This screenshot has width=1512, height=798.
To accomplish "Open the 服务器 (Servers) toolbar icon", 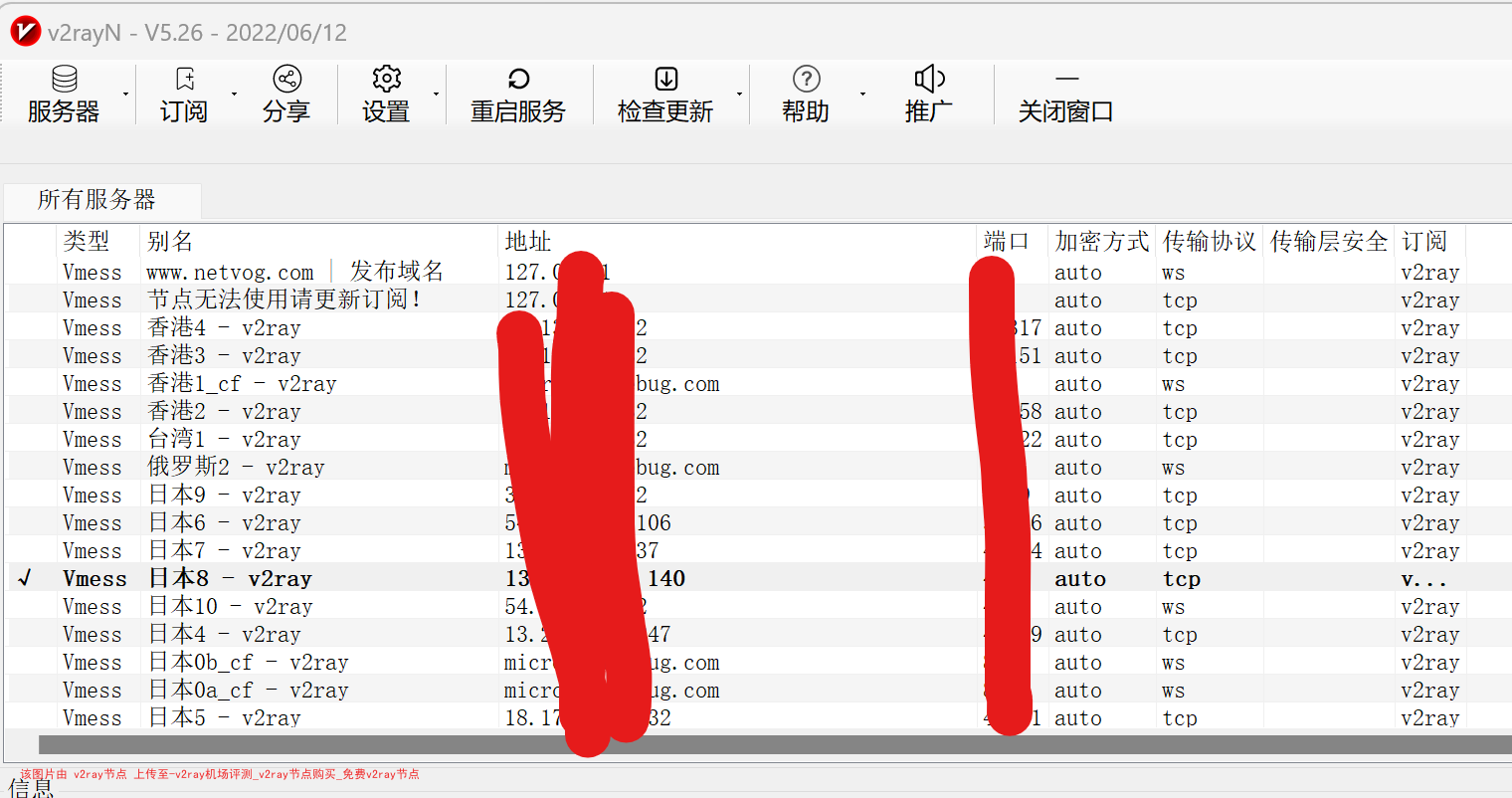I will point(65,80).
